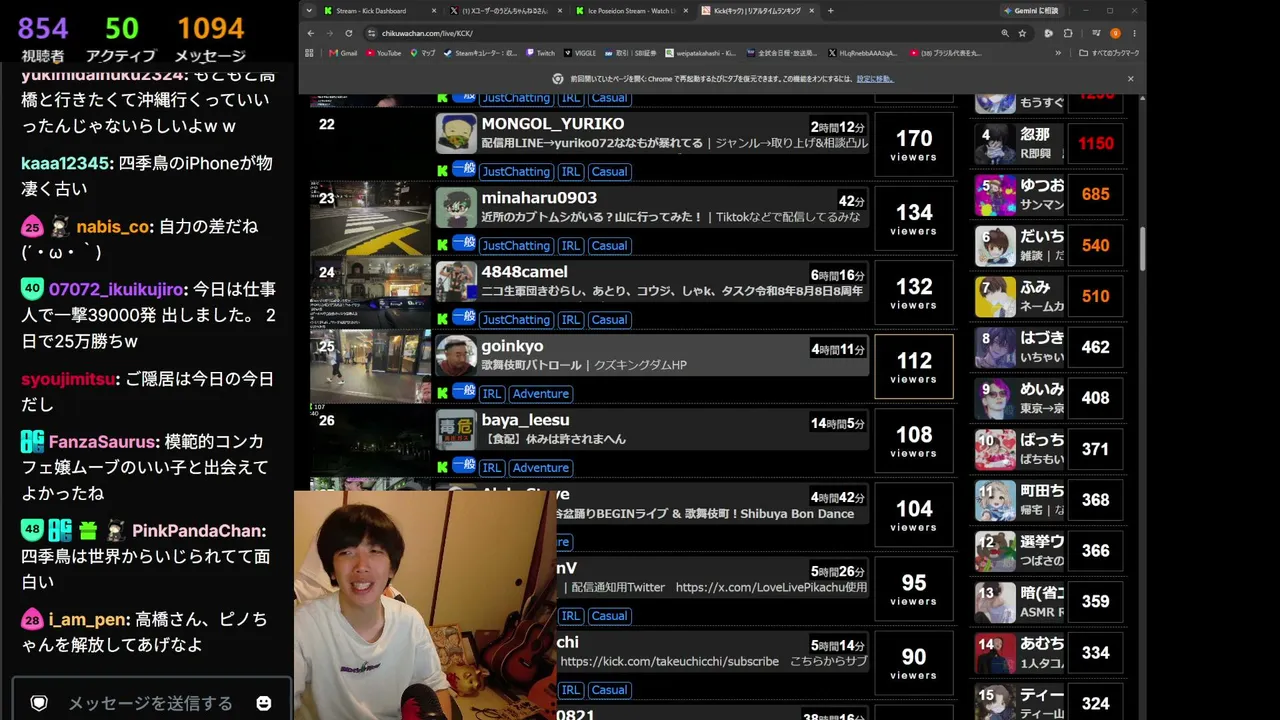
Task: Open the goinkyo stream title 歌舞伎町パトロール
Action: tap(532, 365)
